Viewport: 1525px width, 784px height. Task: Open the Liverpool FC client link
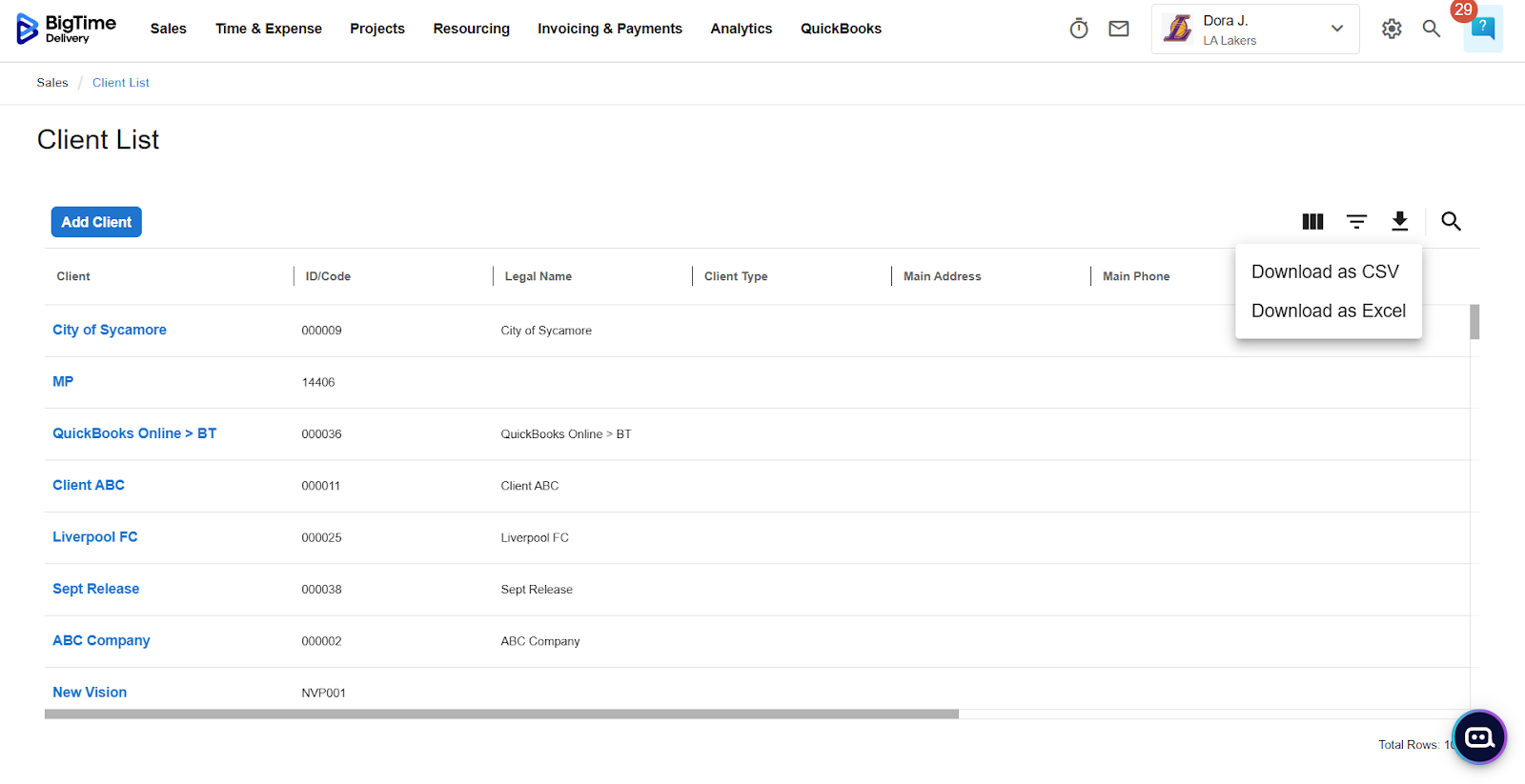click(x=95, y=537)
